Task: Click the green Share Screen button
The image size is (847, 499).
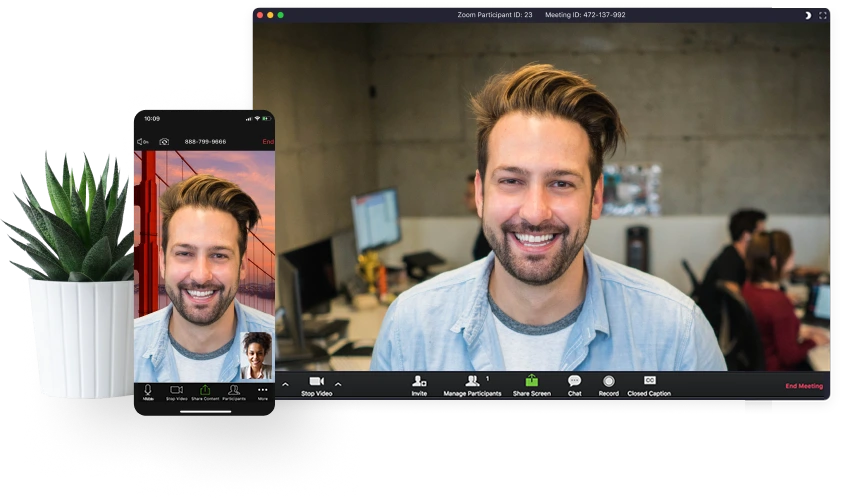Action: 532,386
